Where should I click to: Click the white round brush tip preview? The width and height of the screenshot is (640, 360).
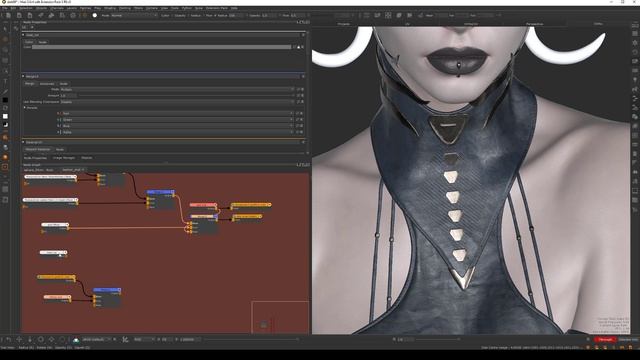(x=95, y=16)
